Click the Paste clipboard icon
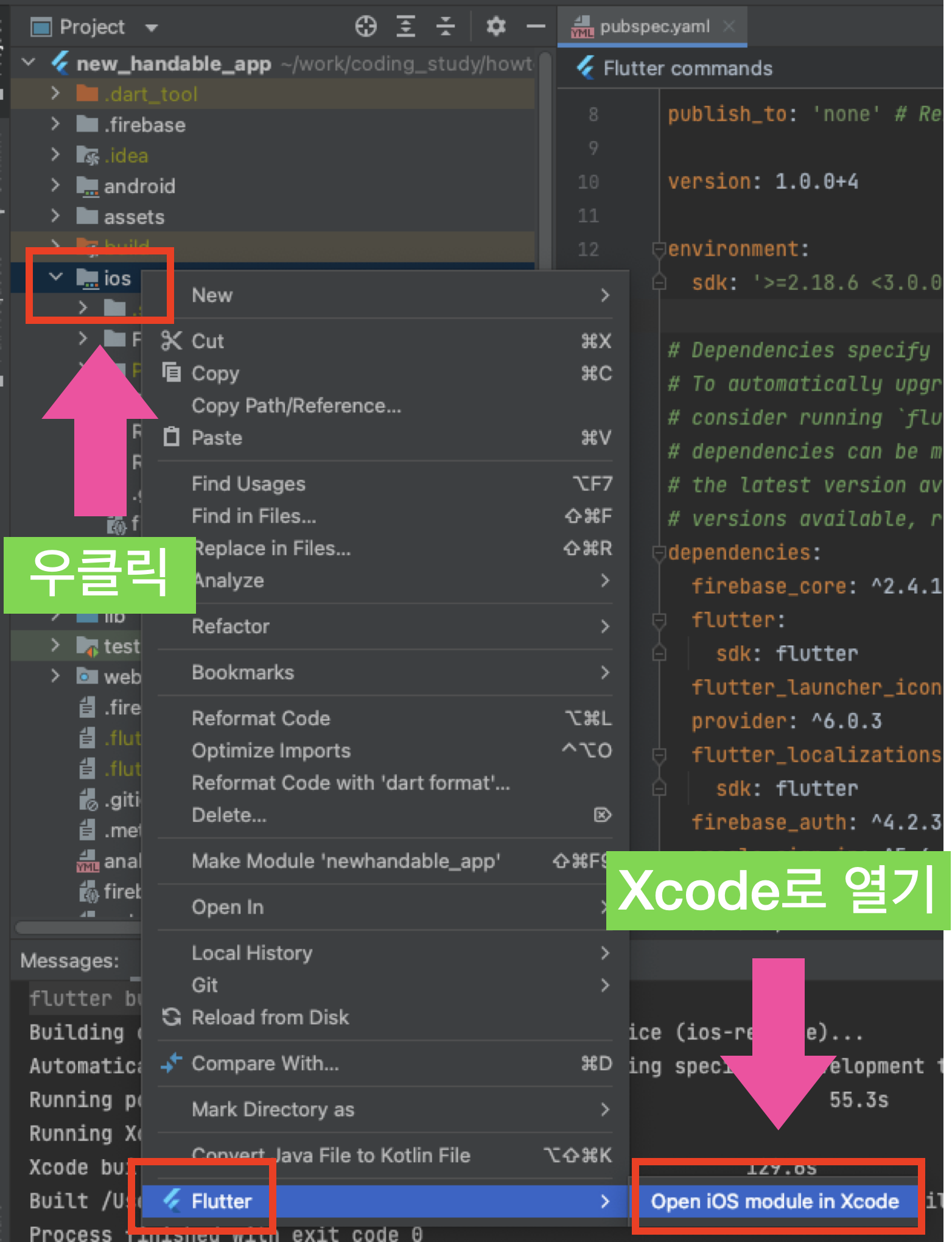The height and width of the screenshot is (1242, 952). click(x=172, y=437)
